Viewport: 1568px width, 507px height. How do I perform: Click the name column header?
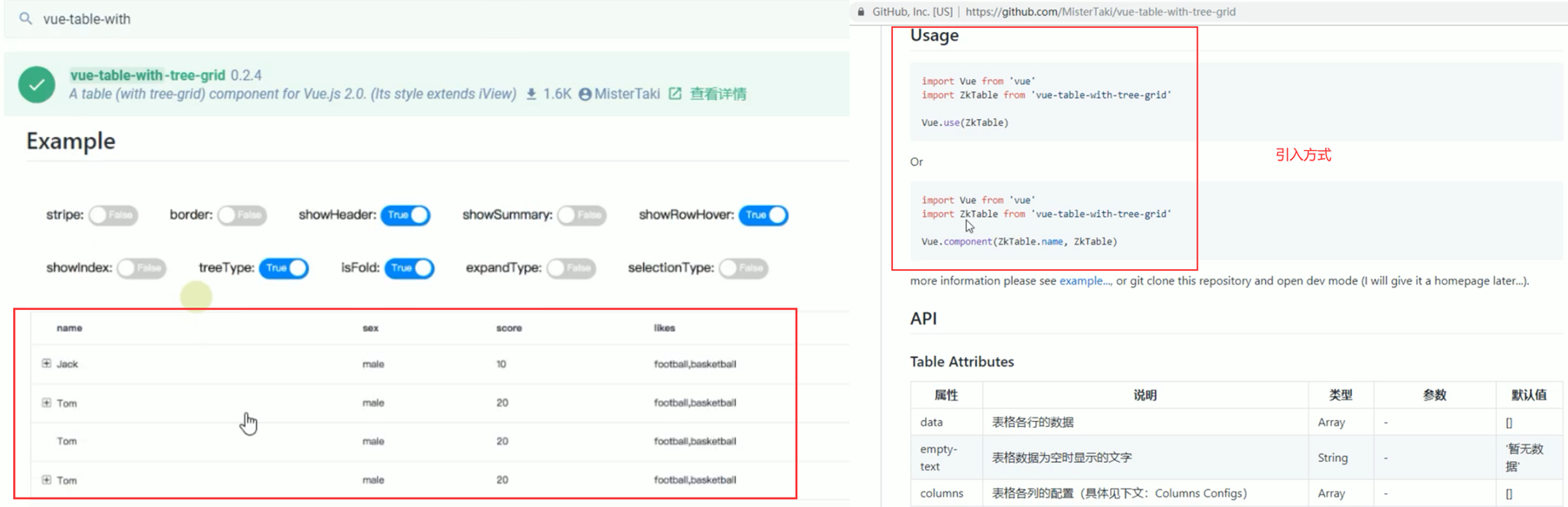tap(69, 328)
